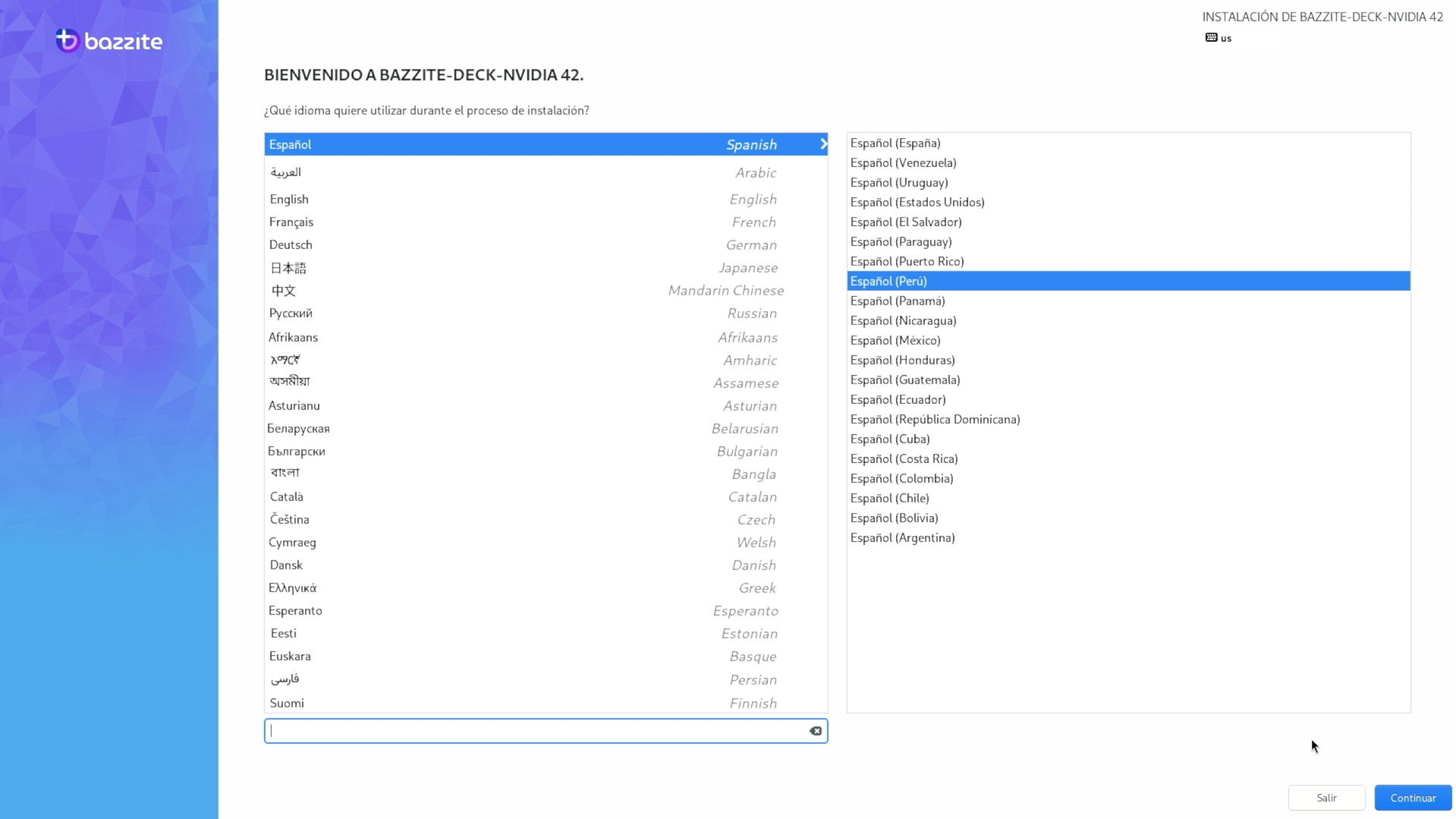Pick Español (México) locale
Image resolution: width=1456 pixels, height=819 pixels.
click(x=895, y=340)
